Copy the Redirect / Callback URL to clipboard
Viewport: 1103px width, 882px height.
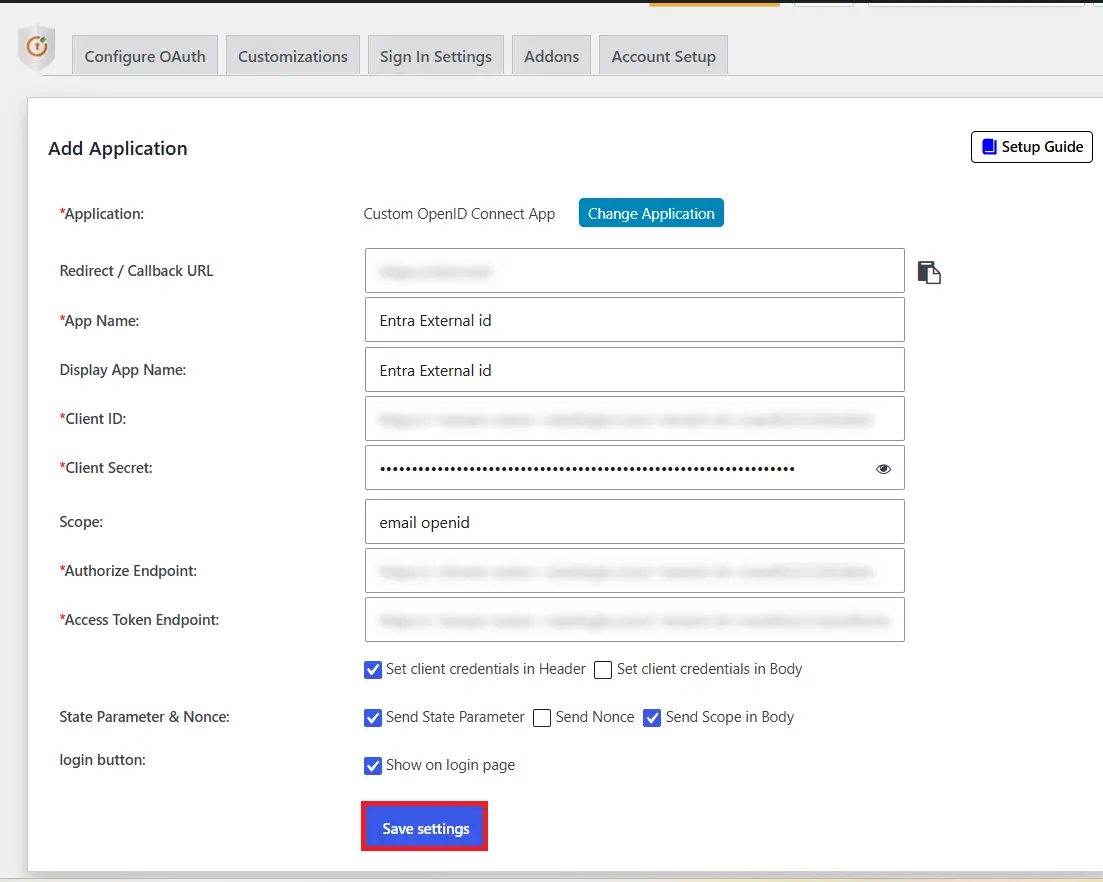929,272
